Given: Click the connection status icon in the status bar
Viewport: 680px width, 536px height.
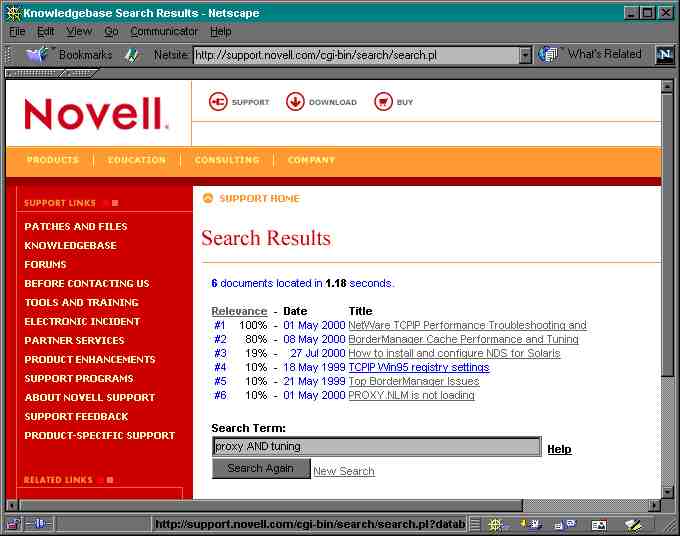Looking at the screenshot, I should tap(38, 525).
